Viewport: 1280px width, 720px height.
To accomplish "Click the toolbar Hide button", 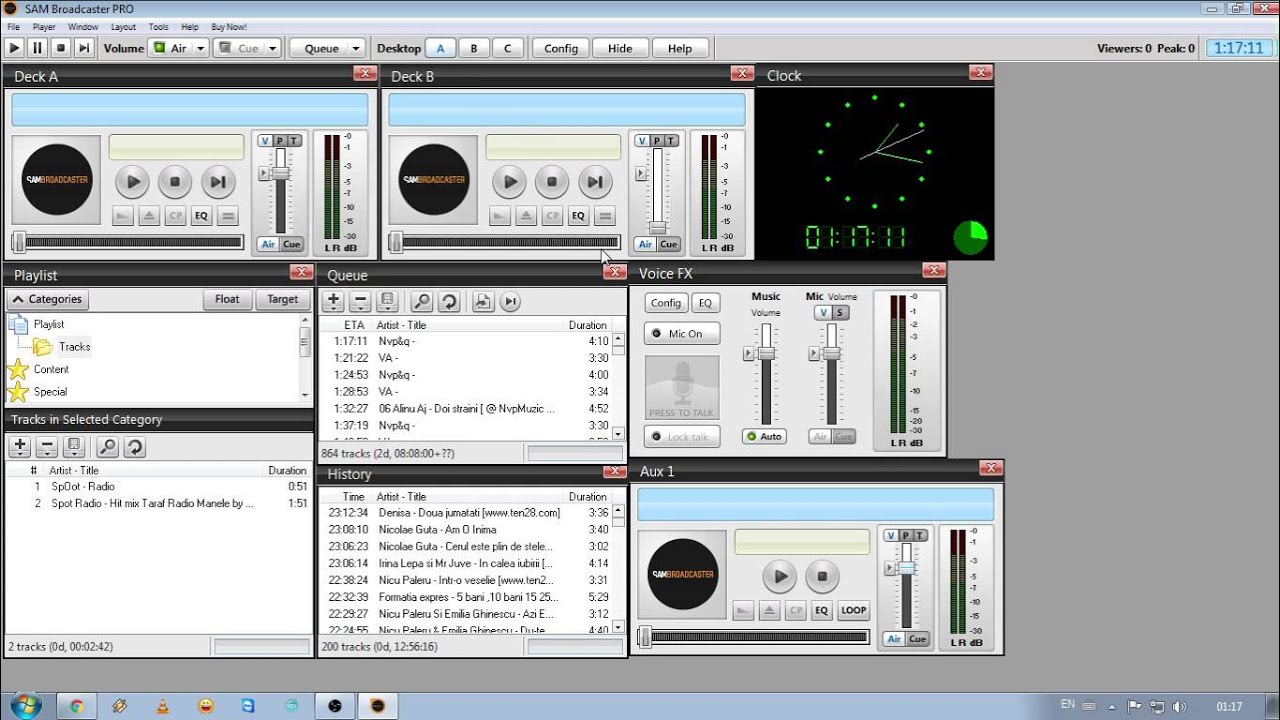I will 620,48.
